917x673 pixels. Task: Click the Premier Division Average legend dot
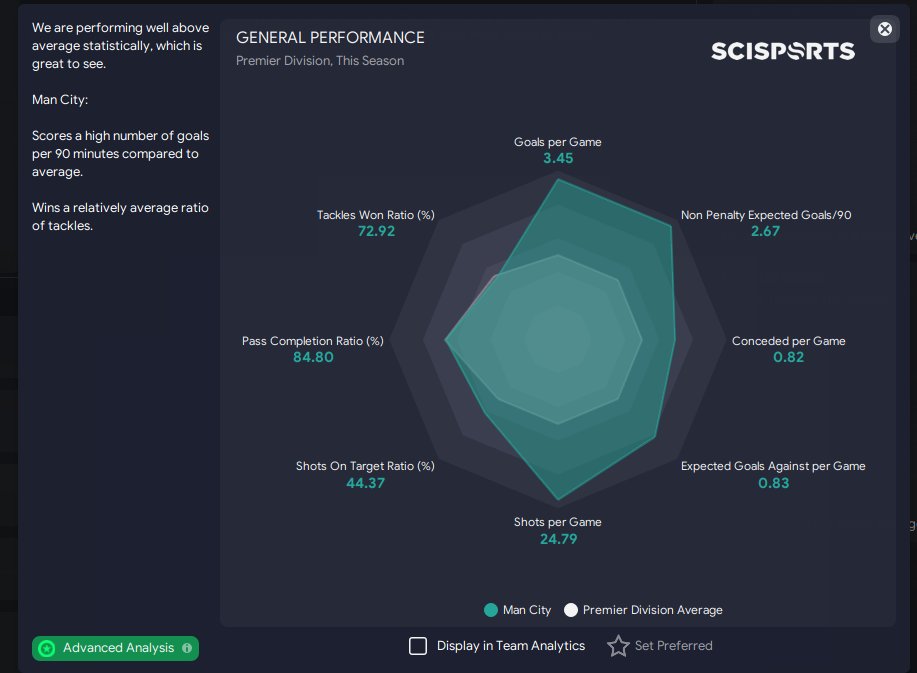point(571,610)
